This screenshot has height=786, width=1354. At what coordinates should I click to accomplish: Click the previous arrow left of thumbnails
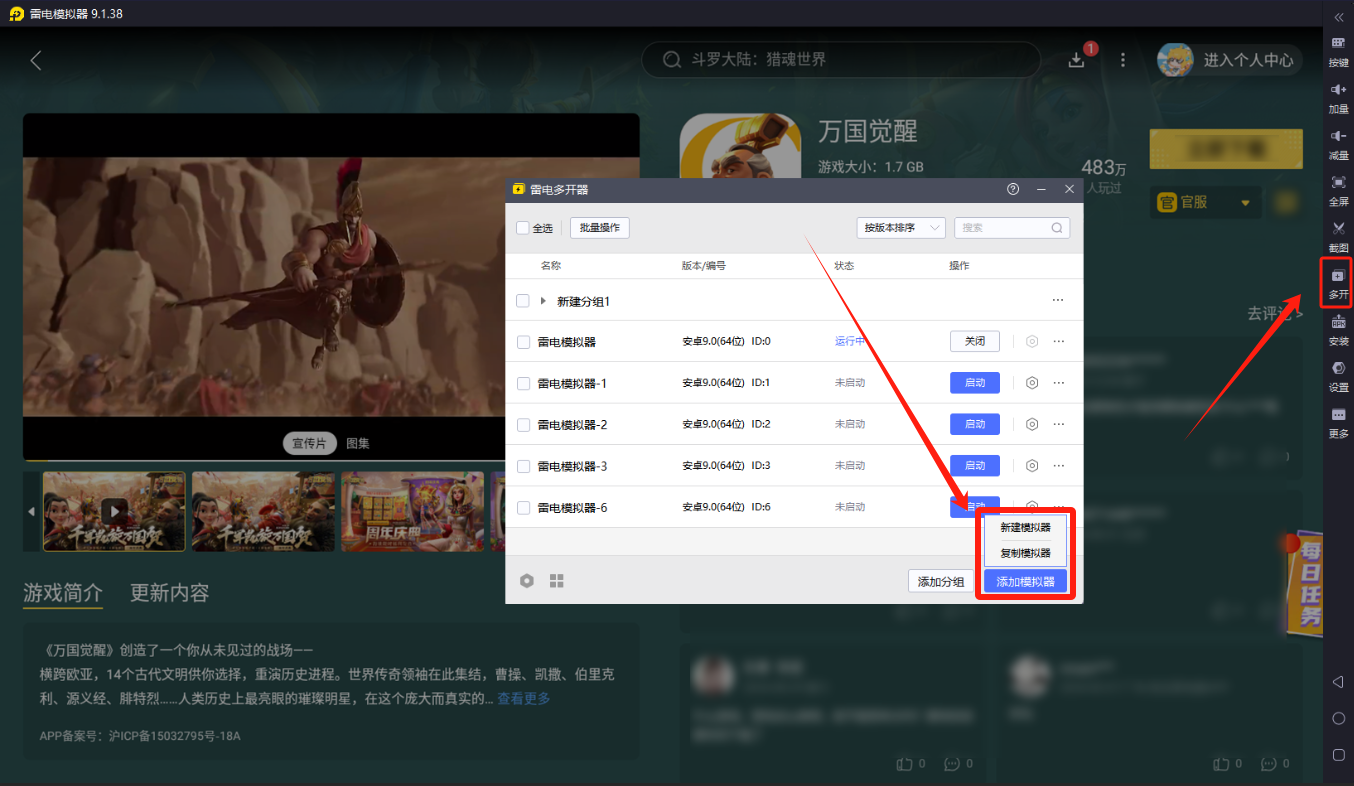(x=31, y=512)
